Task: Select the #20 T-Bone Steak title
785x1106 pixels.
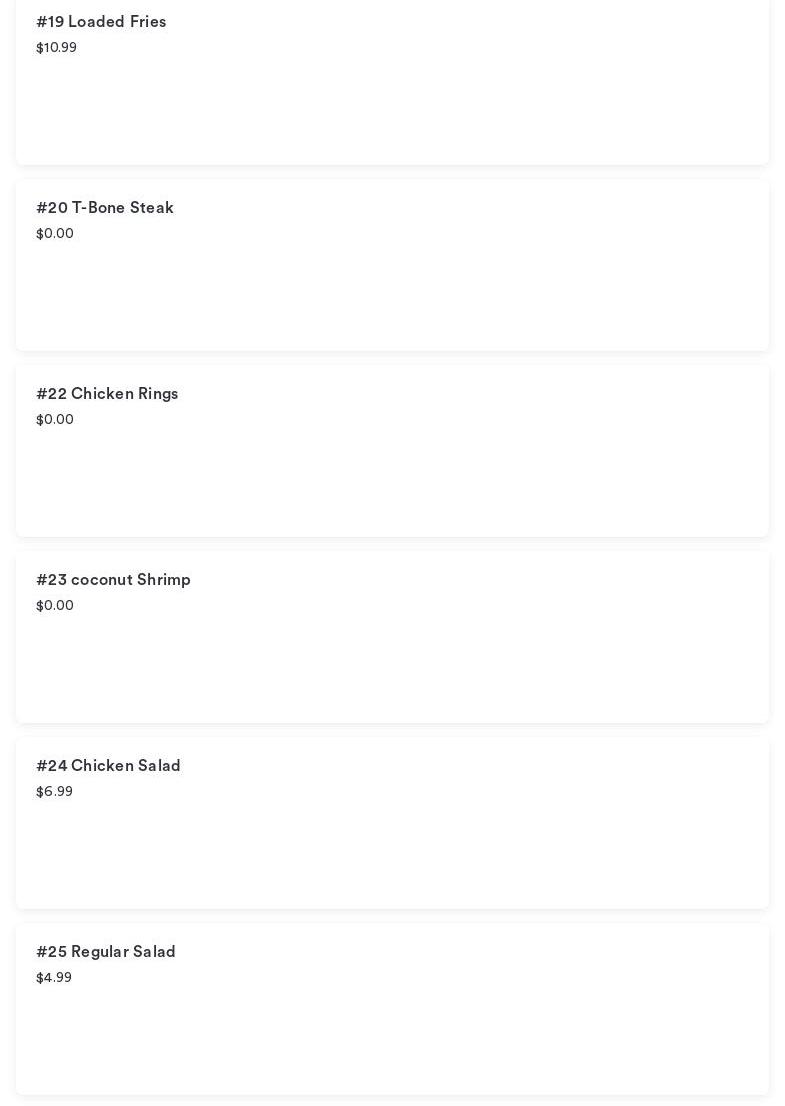Action: click(x=105, y=208)
